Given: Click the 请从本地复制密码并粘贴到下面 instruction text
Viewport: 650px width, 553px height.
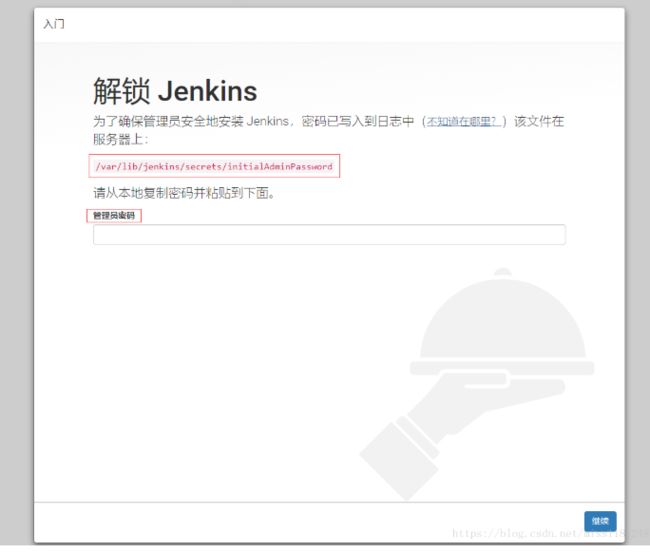Looking at the screenshot, I should coord(184,193).
